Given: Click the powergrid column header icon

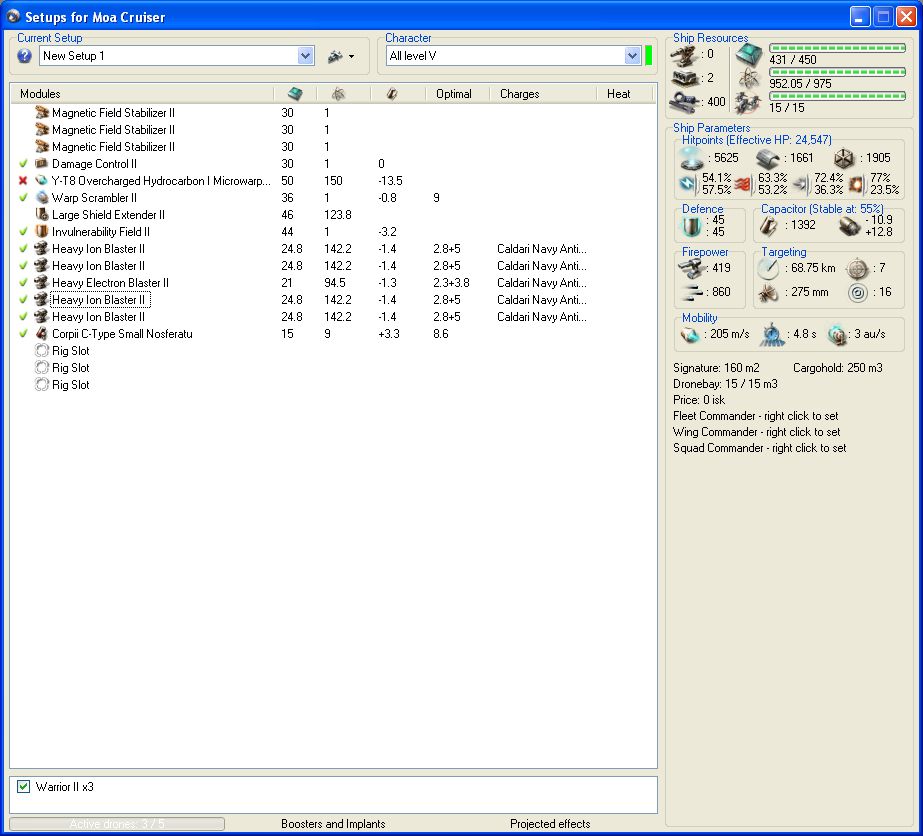Looking at the screenshot, I should tap(338, 94).
